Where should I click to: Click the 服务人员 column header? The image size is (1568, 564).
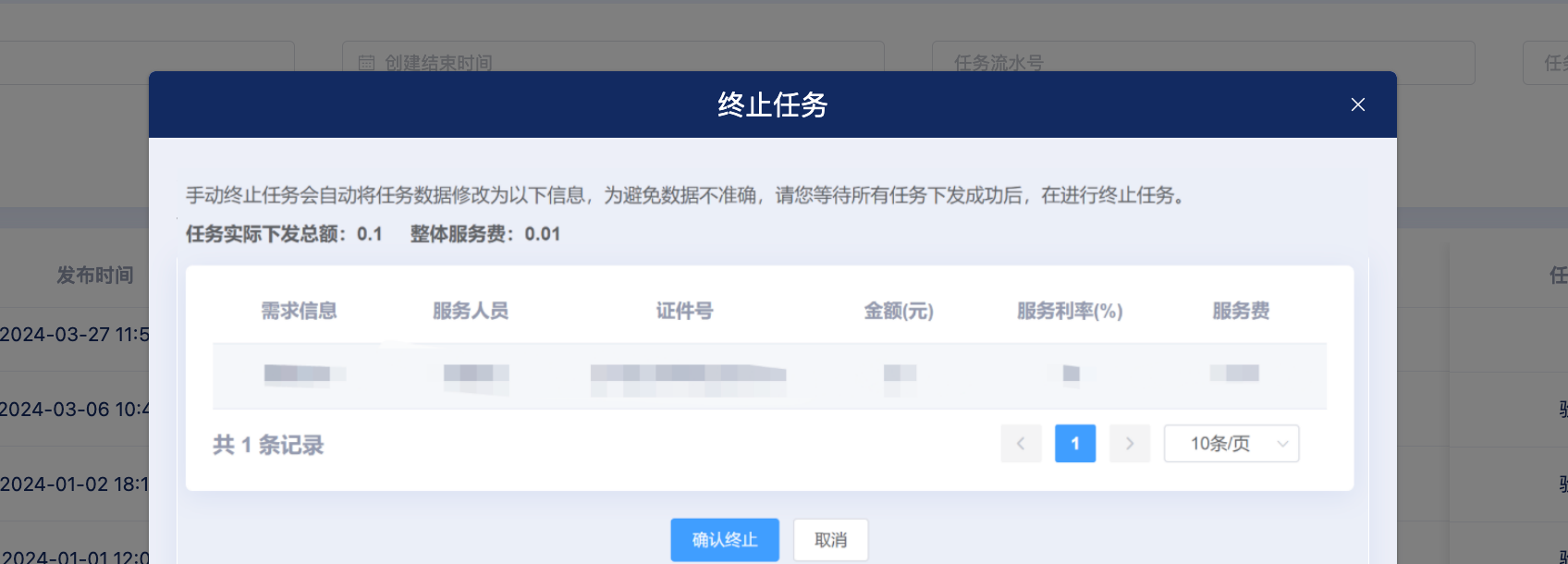coord(471,311)
